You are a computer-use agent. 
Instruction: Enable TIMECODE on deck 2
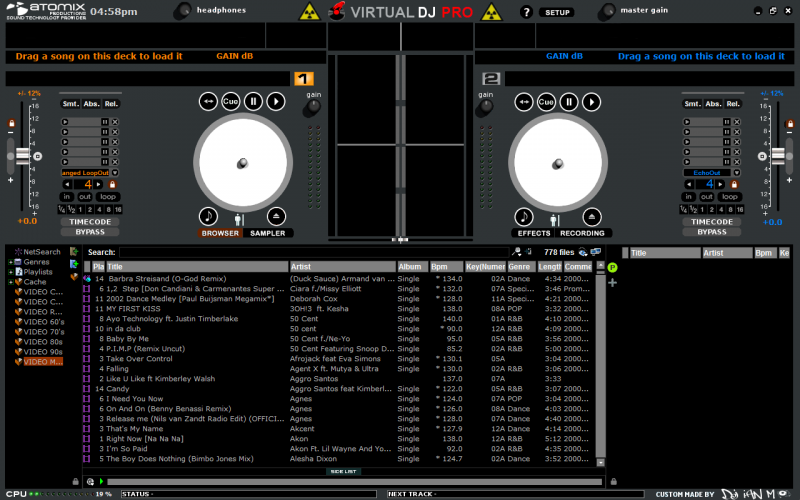[x=712, y=222]
